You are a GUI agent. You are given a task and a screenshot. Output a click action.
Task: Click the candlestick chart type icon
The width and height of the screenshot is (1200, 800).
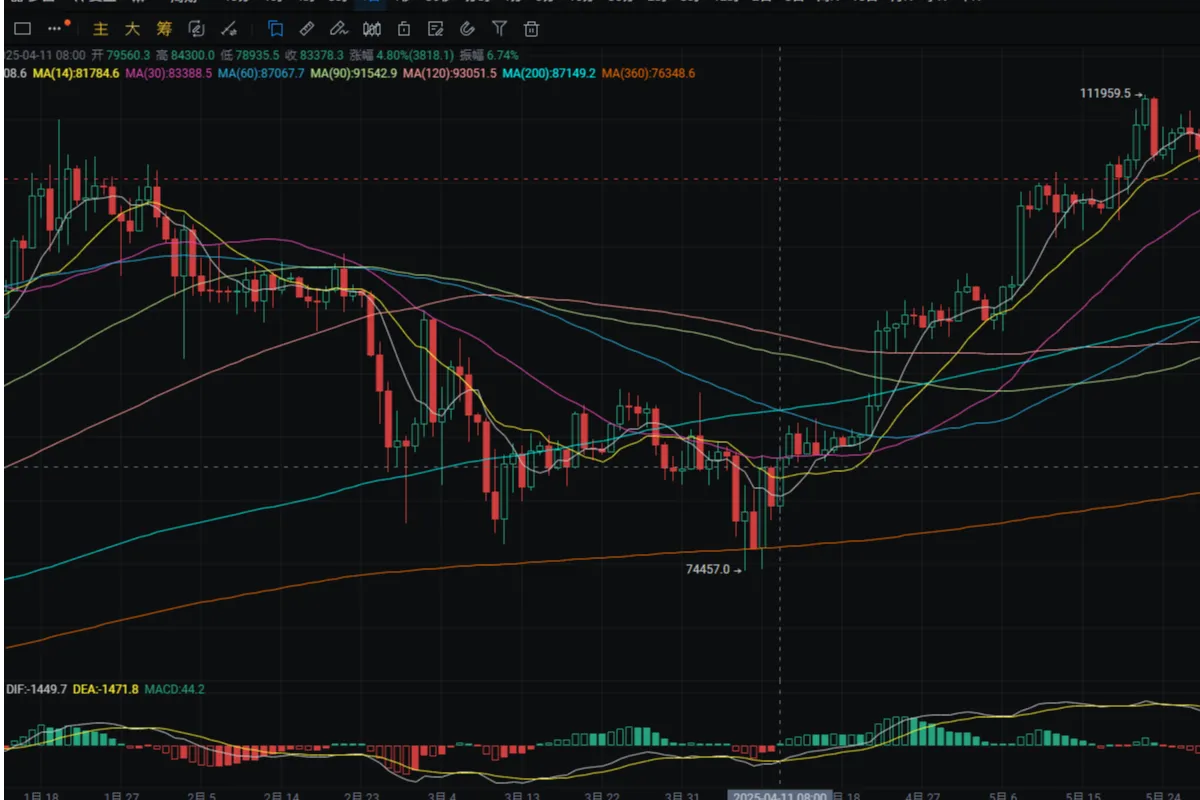tap(372, 29)
